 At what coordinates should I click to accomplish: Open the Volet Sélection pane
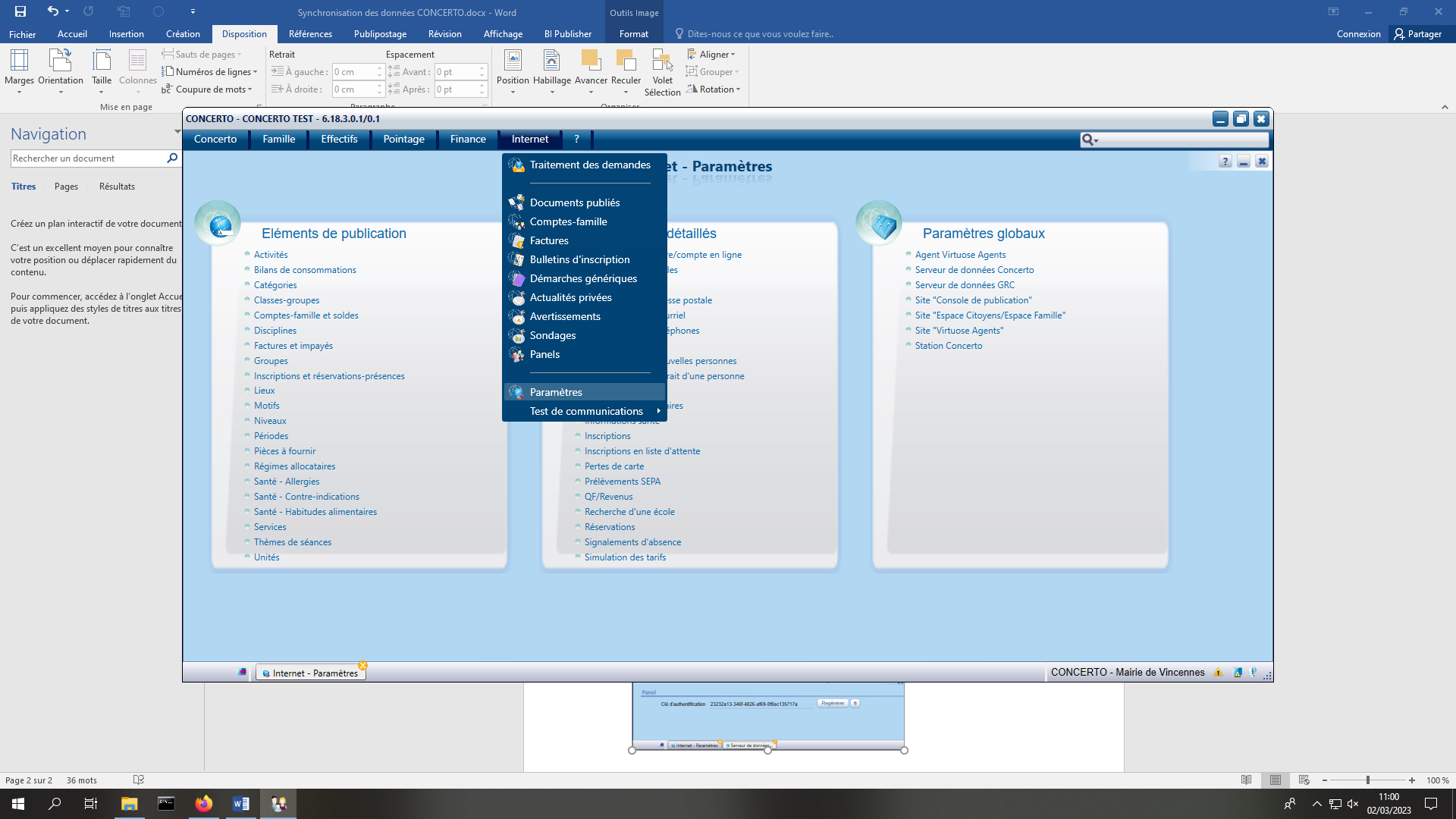coord(663,73)
